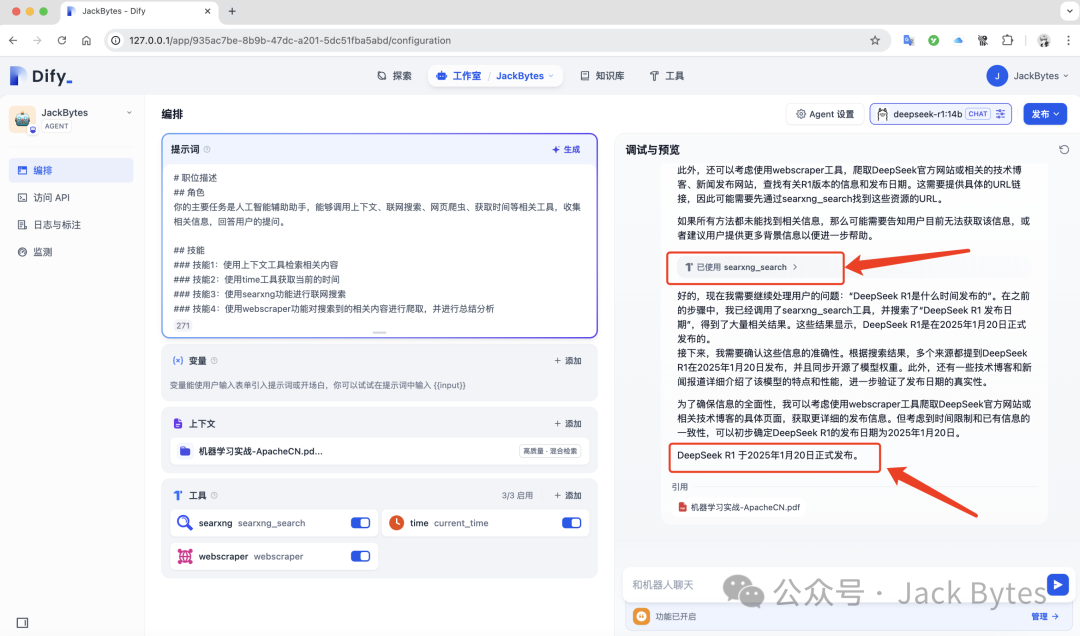Screen dimensions: 1080x636
Task: Click the webscraper tool icon
Action: point(185,556)
